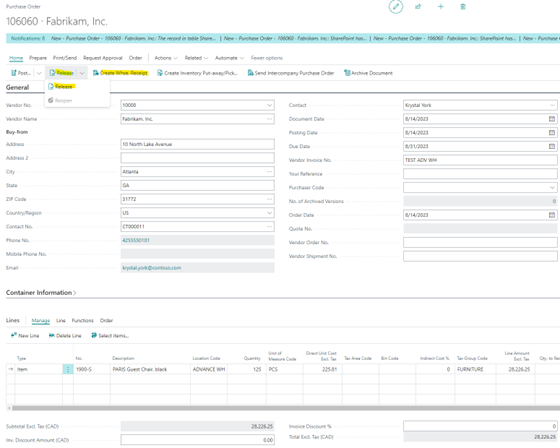The image size is (560, 448).
Task: Click ADVANCE WH location code cell
Action: pos(209,369)
